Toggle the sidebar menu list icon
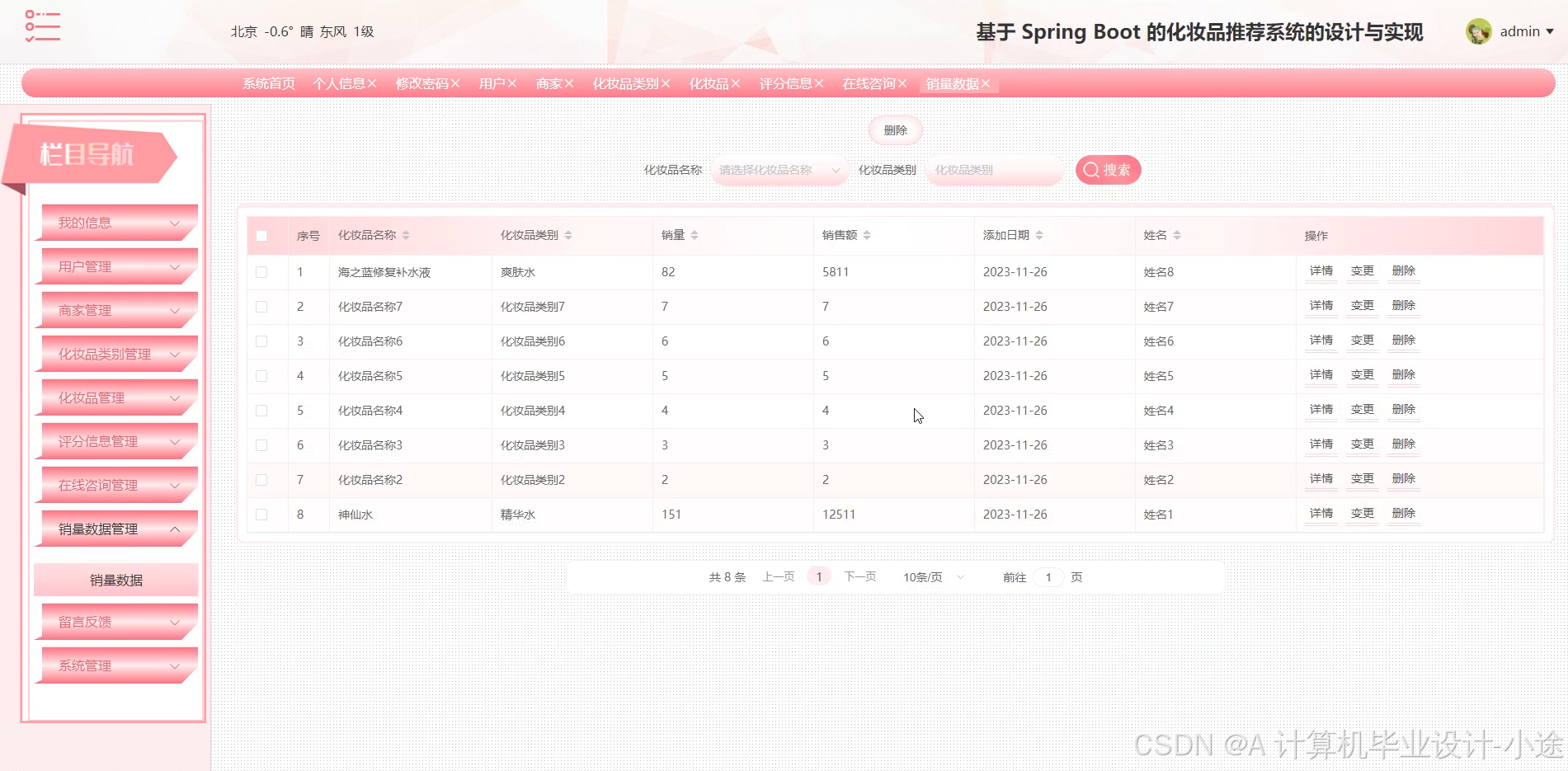 tap(43, 26)
